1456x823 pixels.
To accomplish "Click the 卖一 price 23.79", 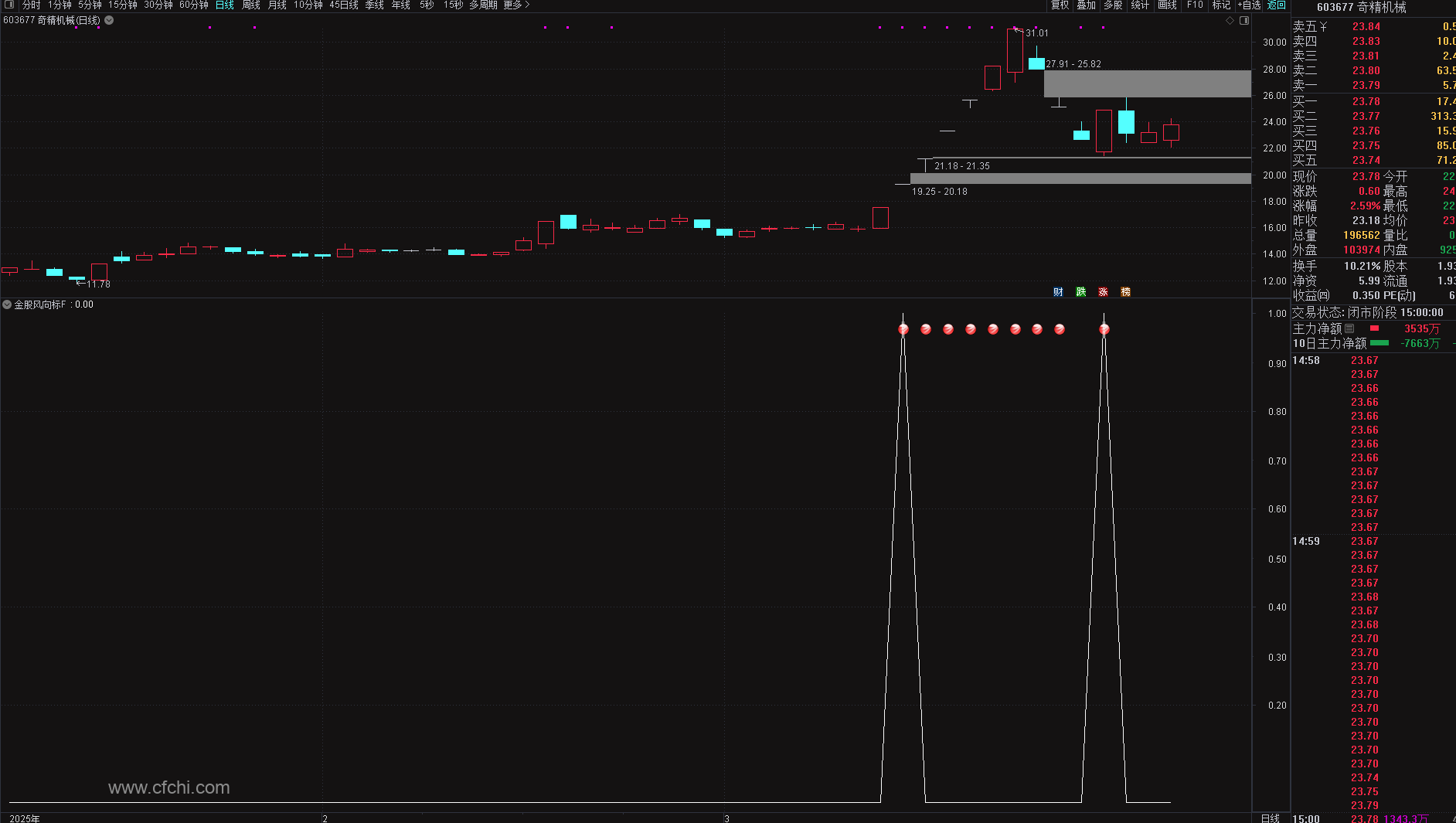I will click(x=1366, y=85).
